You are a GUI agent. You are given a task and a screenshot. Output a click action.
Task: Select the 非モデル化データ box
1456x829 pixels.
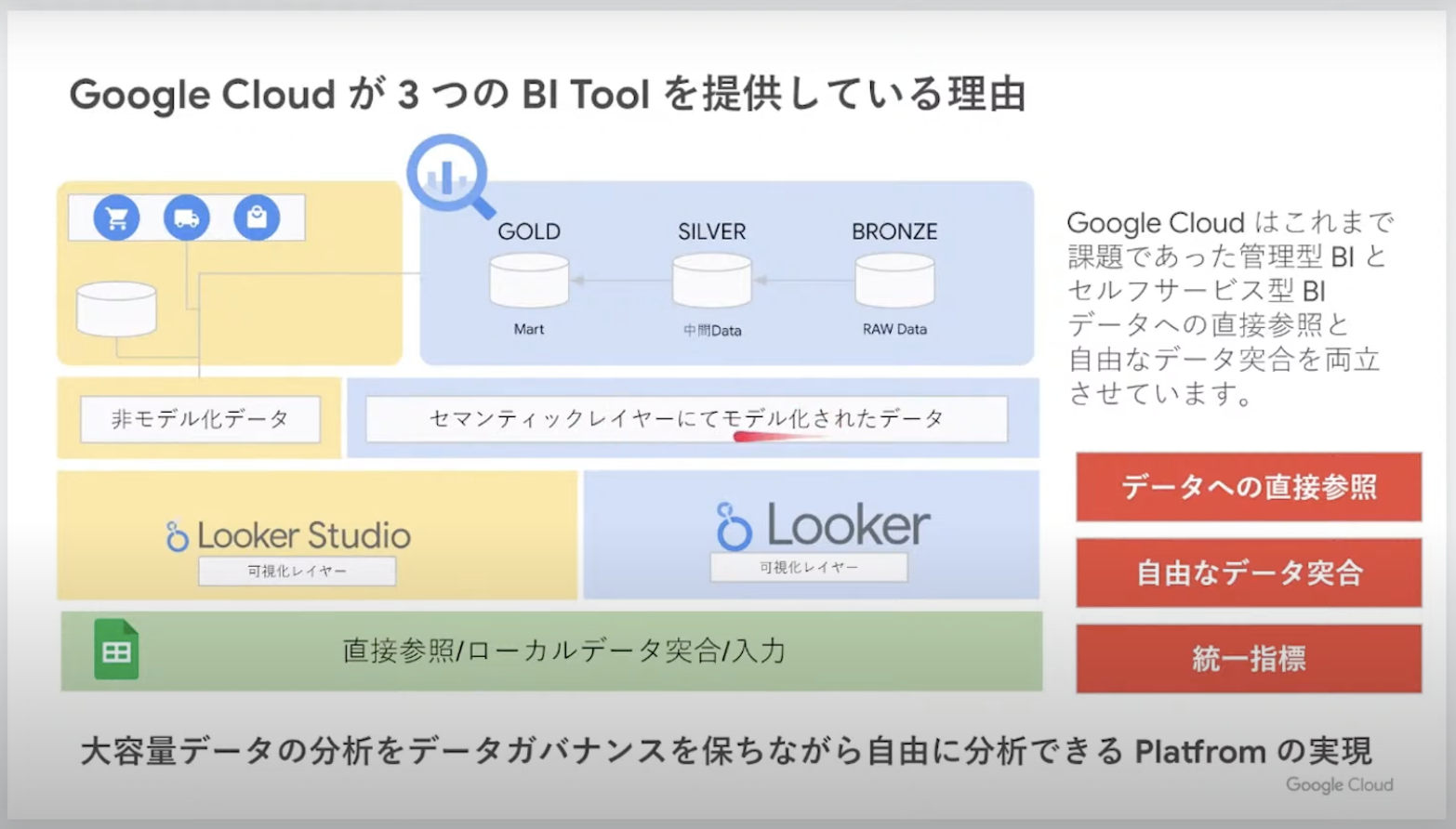[x=200, y=419]
